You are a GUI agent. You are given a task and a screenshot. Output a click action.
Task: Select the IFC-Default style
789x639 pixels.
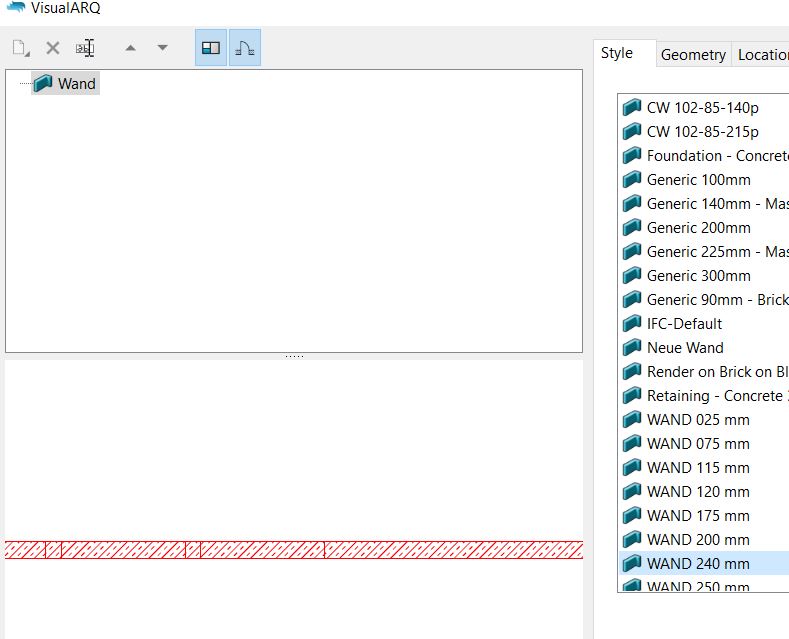pos(704,324)
